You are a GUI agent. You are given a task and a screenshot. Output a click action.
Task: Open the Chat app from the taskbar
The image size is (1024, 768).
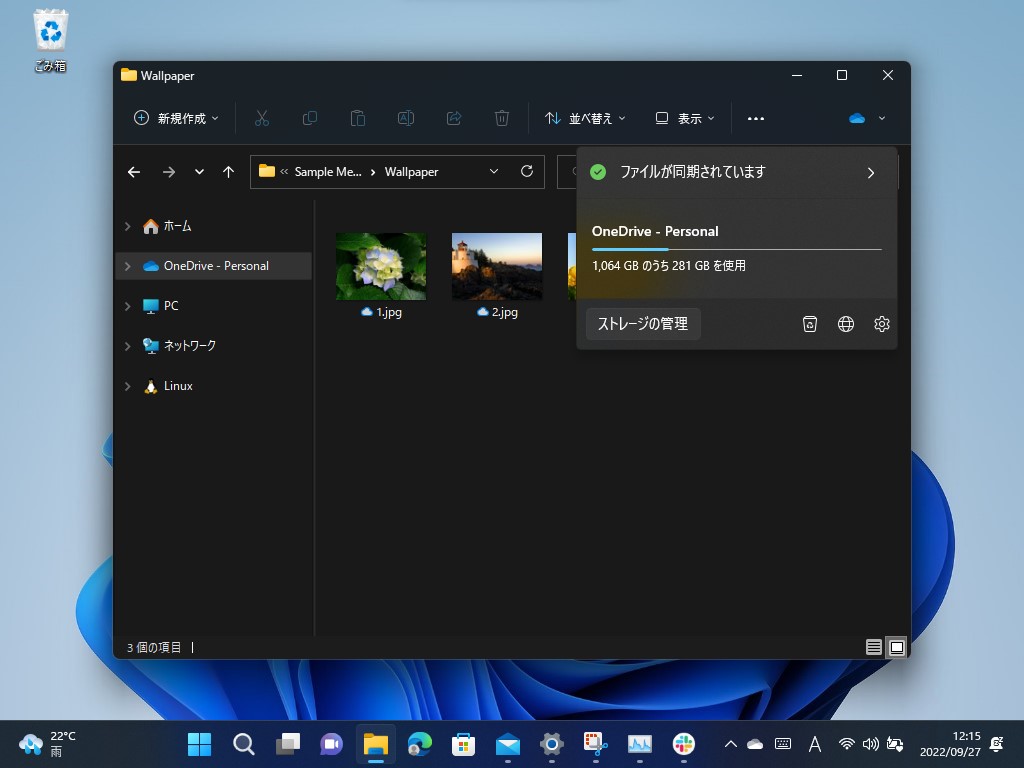tap(331, 744)
